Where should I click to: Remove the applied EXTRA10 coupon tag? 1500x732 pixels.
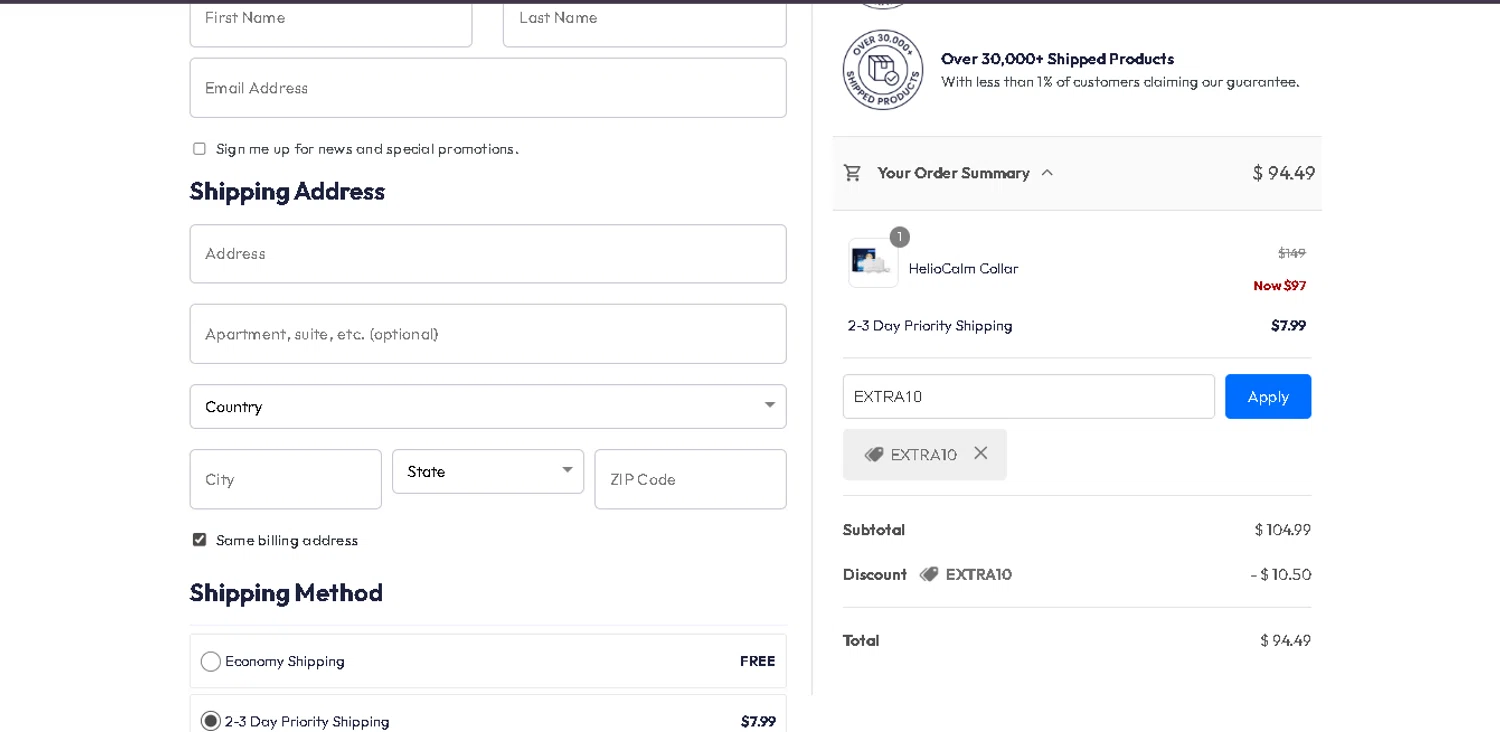(980, 453)
